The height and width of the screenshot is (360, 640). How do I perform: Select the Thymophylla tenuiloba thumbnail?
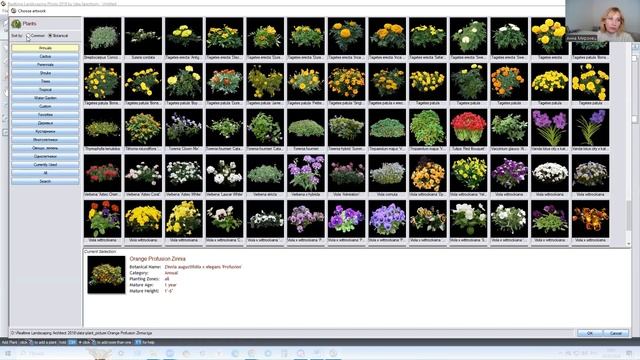tap(102, 127)
